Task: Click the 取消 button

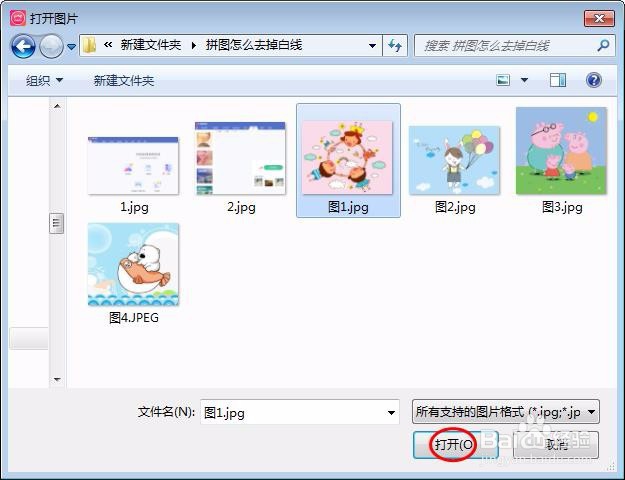Action: click(x=556, y=444)
